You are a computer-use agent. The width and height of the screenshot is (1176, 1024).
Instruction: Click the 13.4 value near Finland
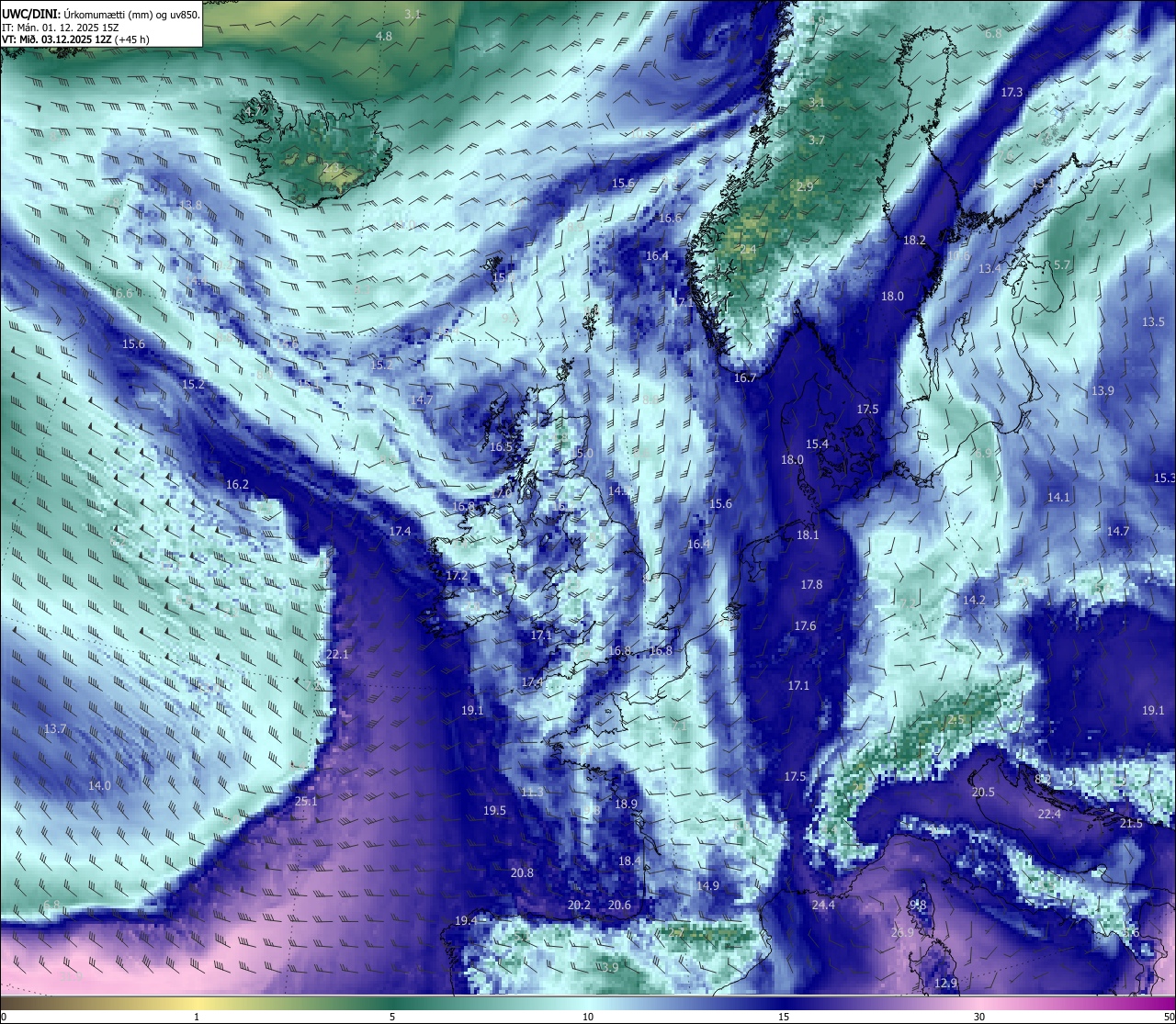989,268
